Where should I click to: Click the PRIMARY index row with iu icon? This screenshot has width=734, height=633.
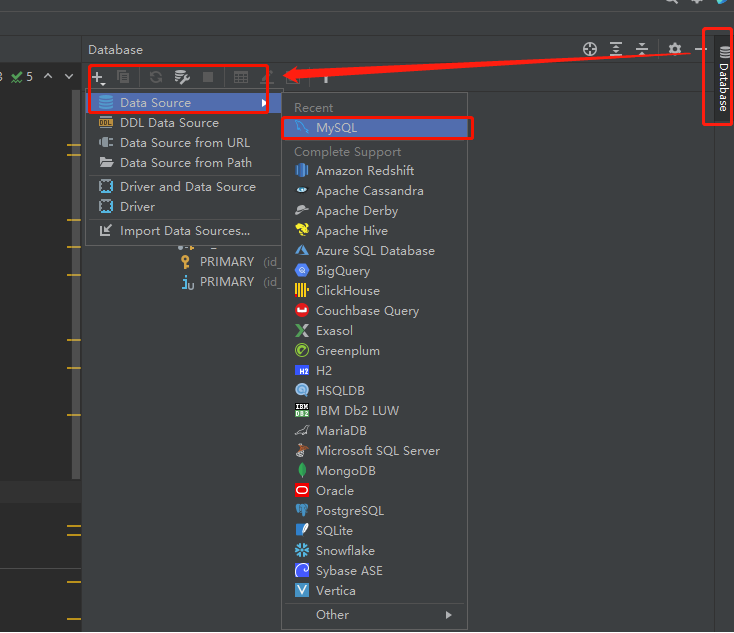229,282
